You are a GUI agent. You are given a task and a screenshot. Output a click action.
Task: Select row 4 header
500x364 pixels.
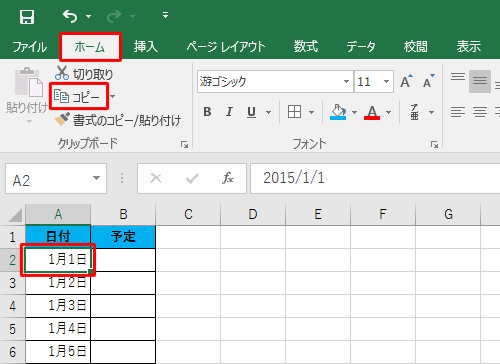click(x=12, y=306)
